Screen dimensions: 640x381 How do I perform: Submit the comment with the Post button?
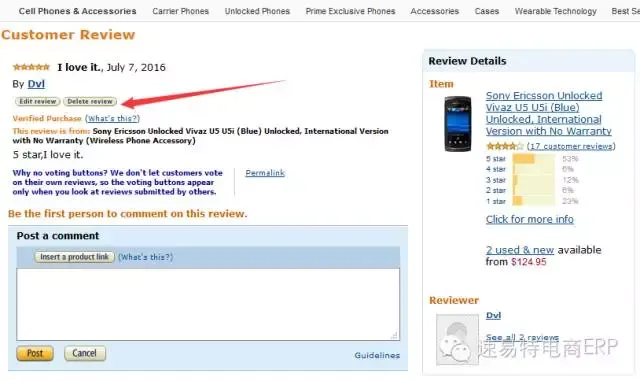pyautogui.click(x=35, y=353)
